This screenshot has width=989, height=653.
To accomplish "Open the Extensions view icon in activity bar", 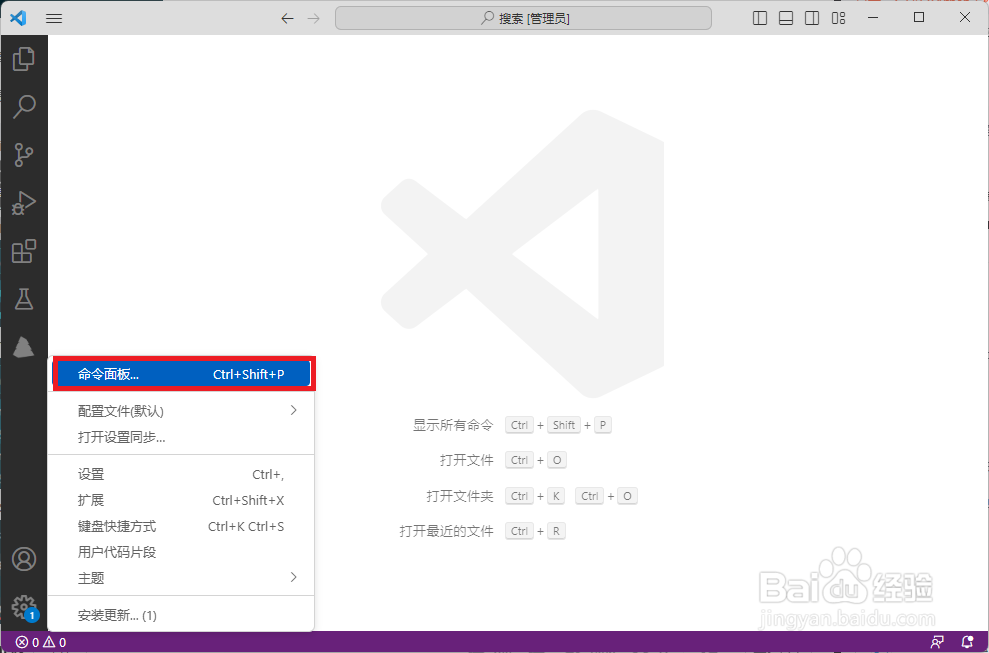I will pos(24,251).
